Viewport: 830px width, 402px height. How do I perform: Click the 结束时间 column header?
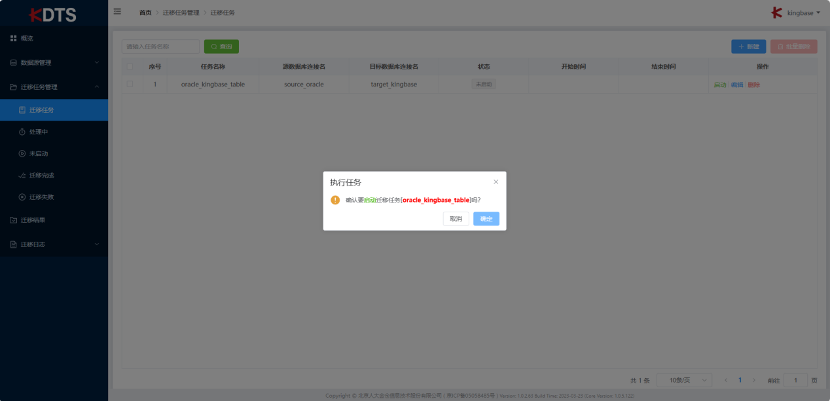[x=663, y=67]
